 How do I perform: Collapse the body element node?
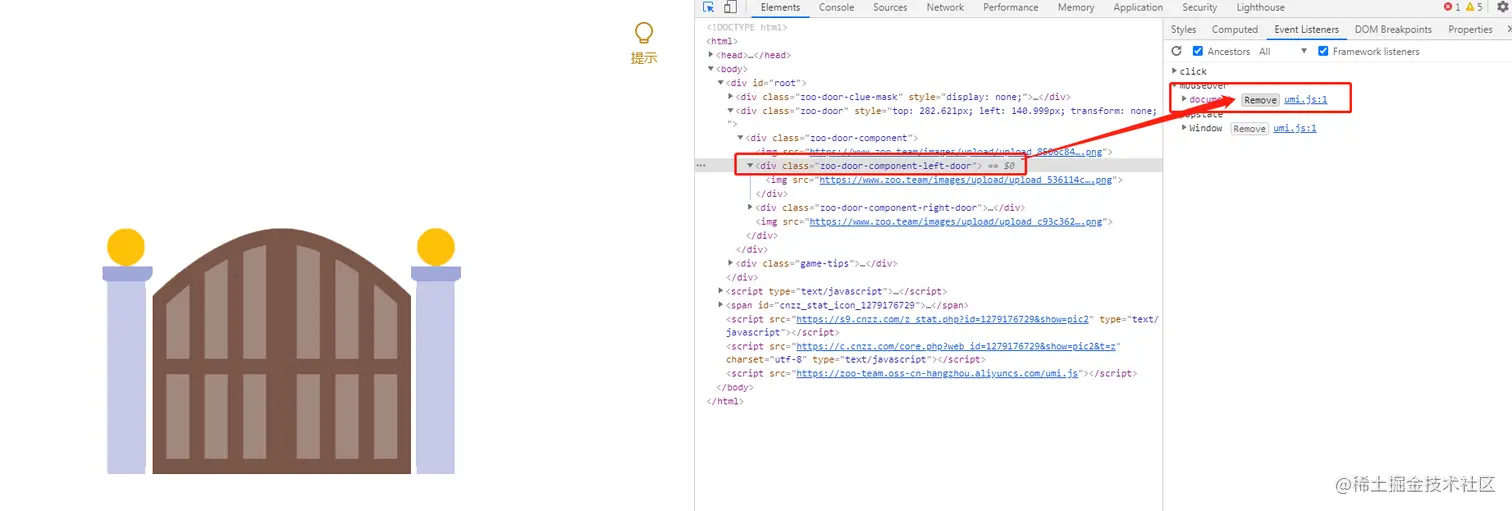click(x=711, y=69)
